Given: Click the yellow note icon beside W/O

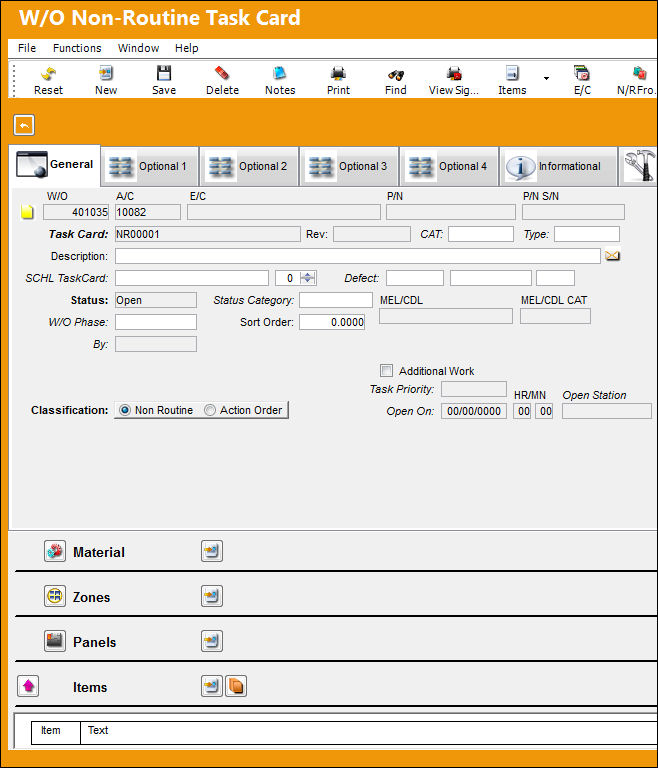Looking at the screenshot, I should point(27,212).
